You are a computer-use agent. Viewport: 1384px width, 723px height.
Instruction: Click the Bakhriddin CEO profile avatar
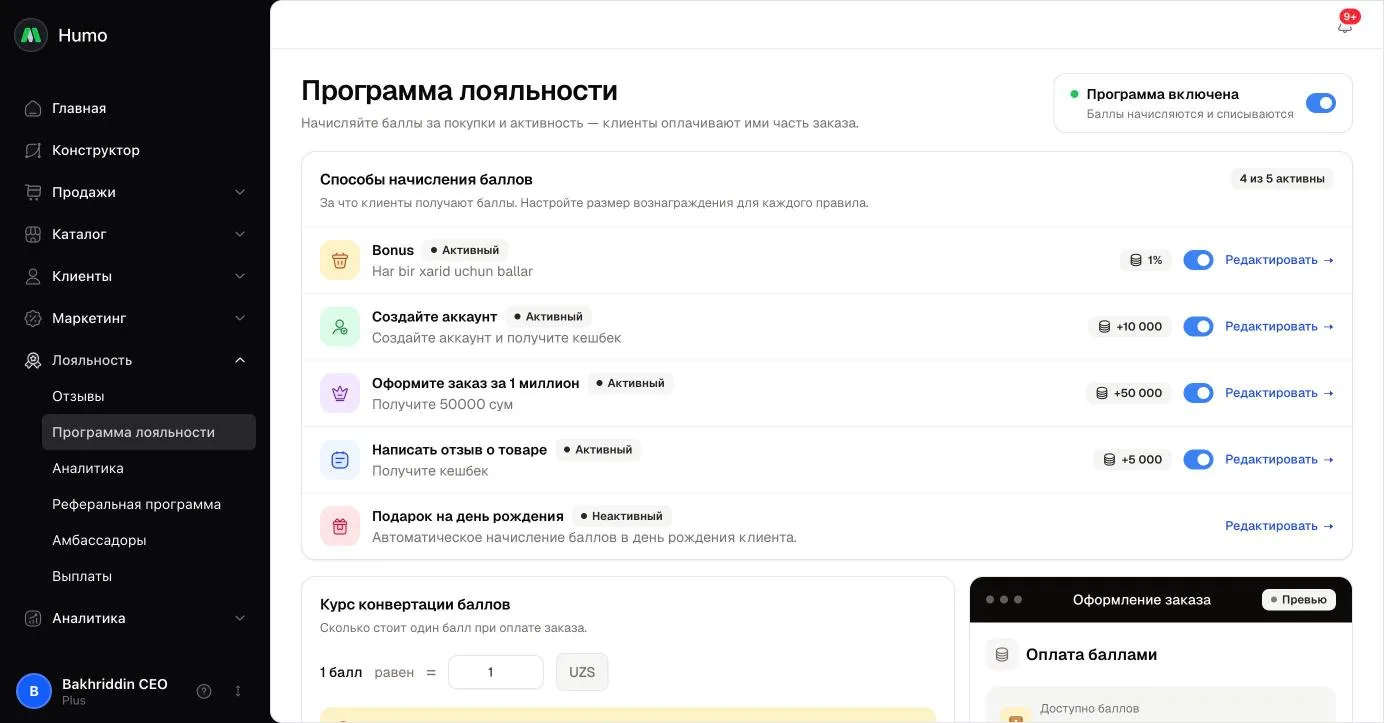coord(34,691)
